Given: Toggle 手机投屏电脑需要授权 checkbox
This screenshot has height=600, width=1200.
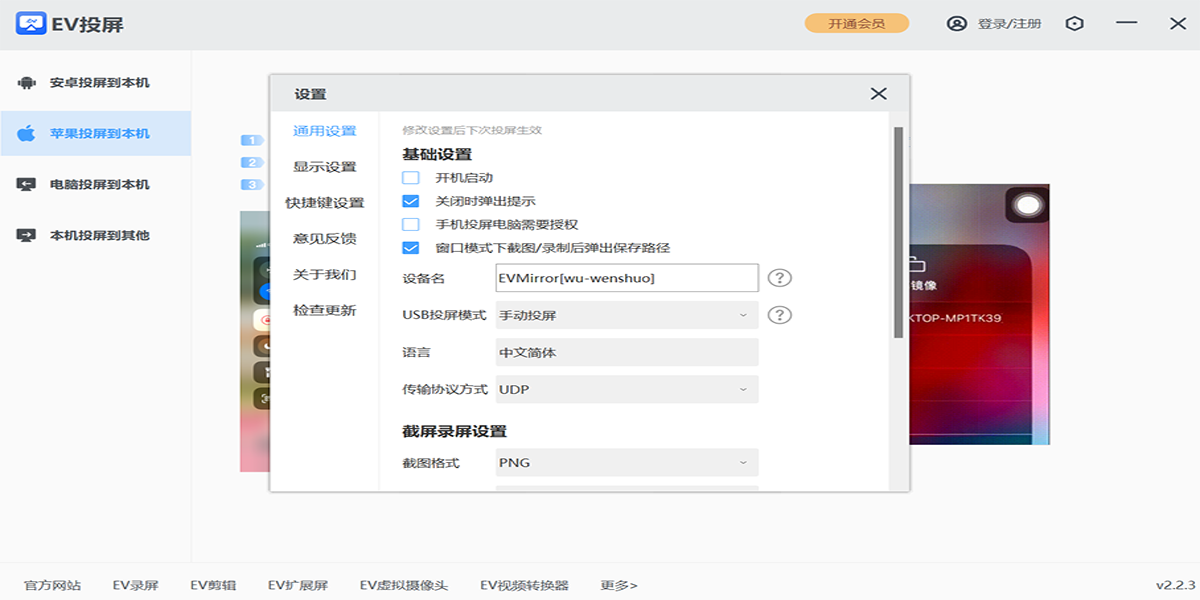Looking at the screenshot, I should point(411,224).
